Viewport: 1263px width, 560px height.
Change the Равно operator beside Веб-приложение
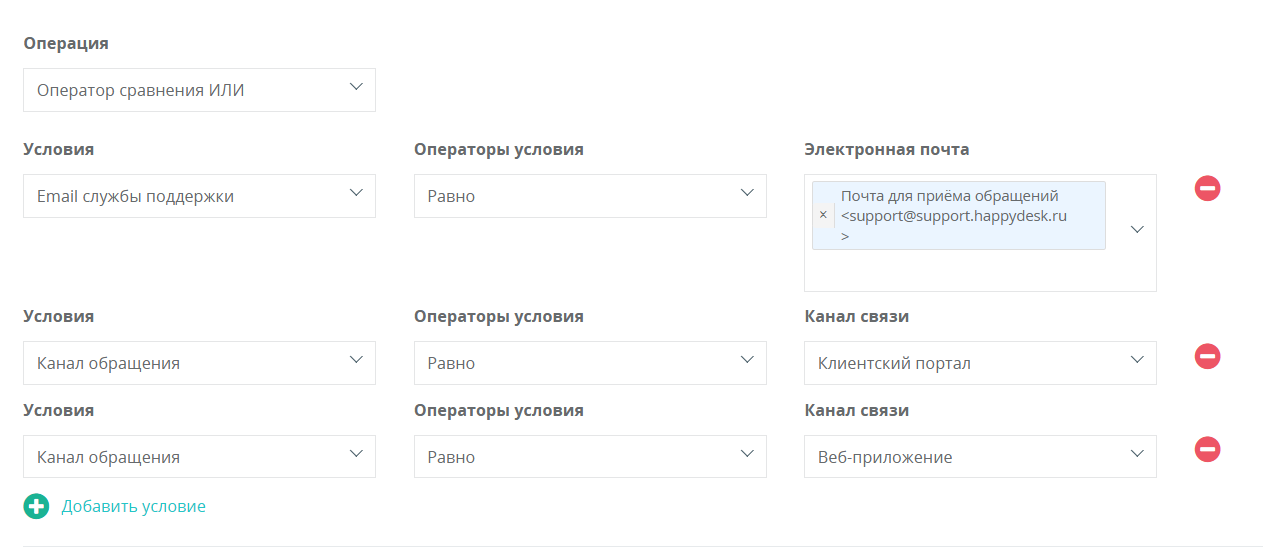pos(590,457)
